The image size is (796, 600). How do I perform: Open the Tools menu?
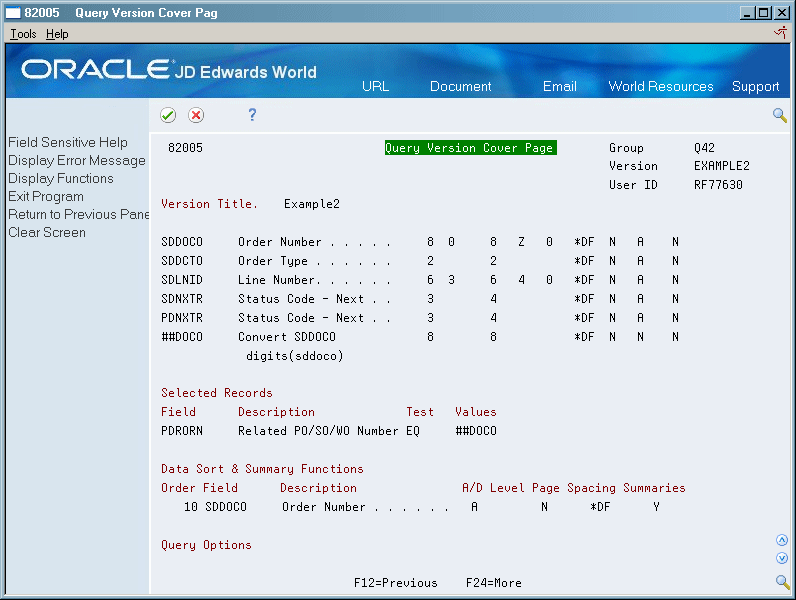pos(23,34)
